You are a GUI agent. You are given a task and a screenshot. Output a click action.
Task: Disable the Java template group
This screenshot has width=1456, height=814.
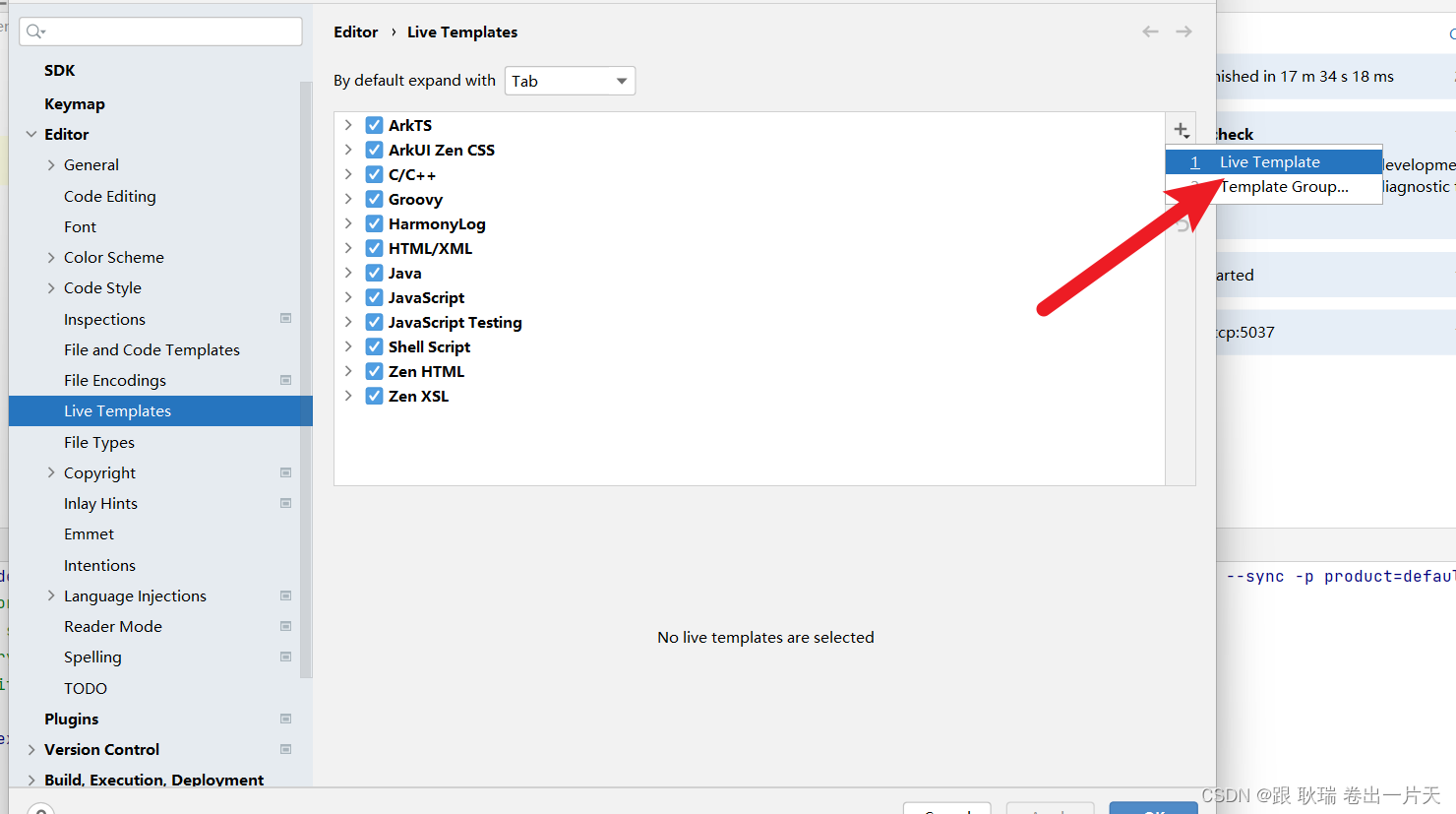tap(374, 273)
